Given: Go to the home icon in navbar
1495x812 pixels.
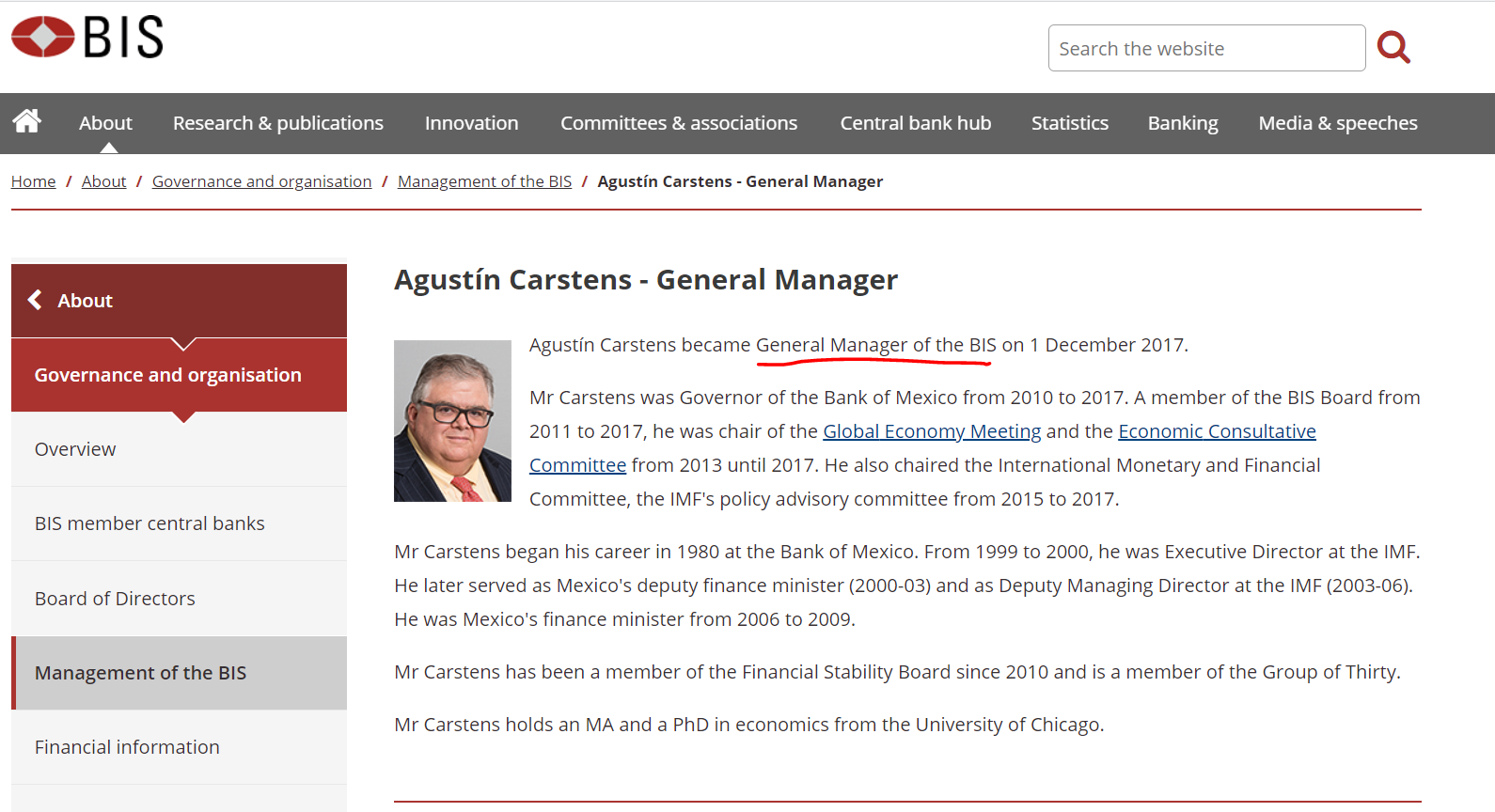Looking at the screenshot, I should click(27, 121).
